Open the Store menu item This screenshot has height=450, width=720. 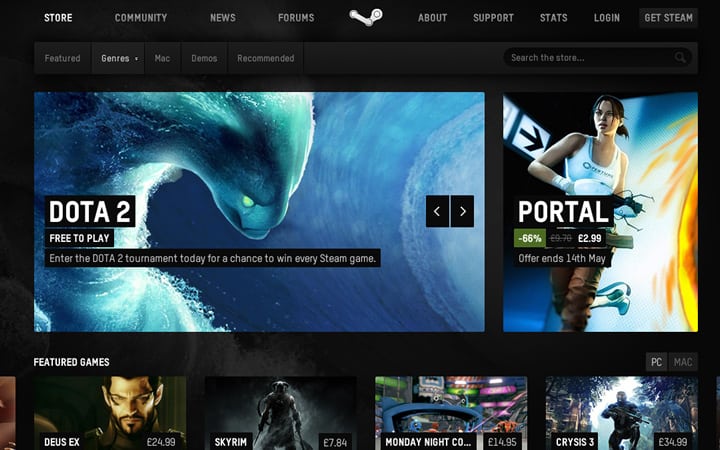58,18
